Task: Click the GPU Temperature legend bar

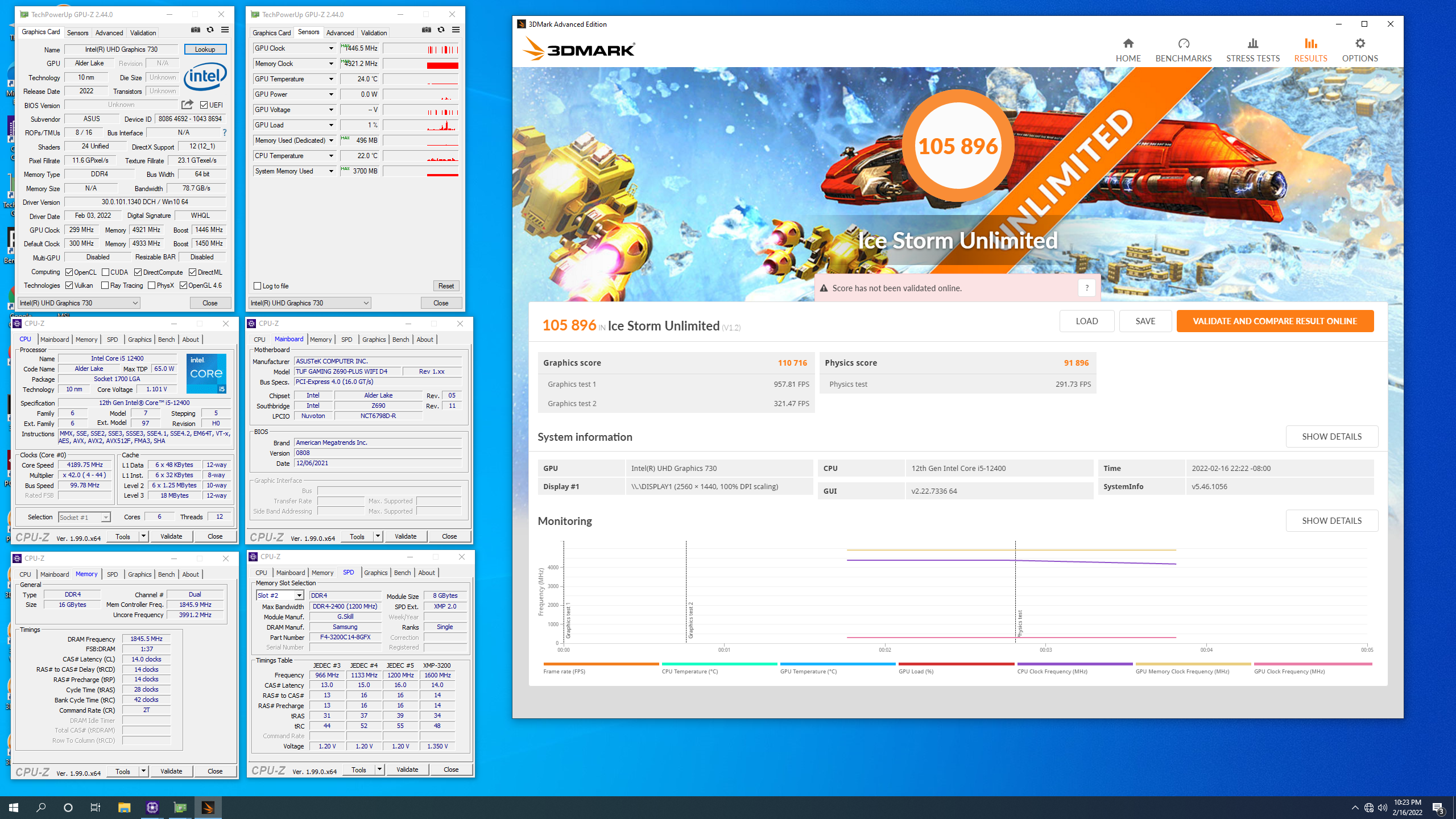Action: point(838,664)
